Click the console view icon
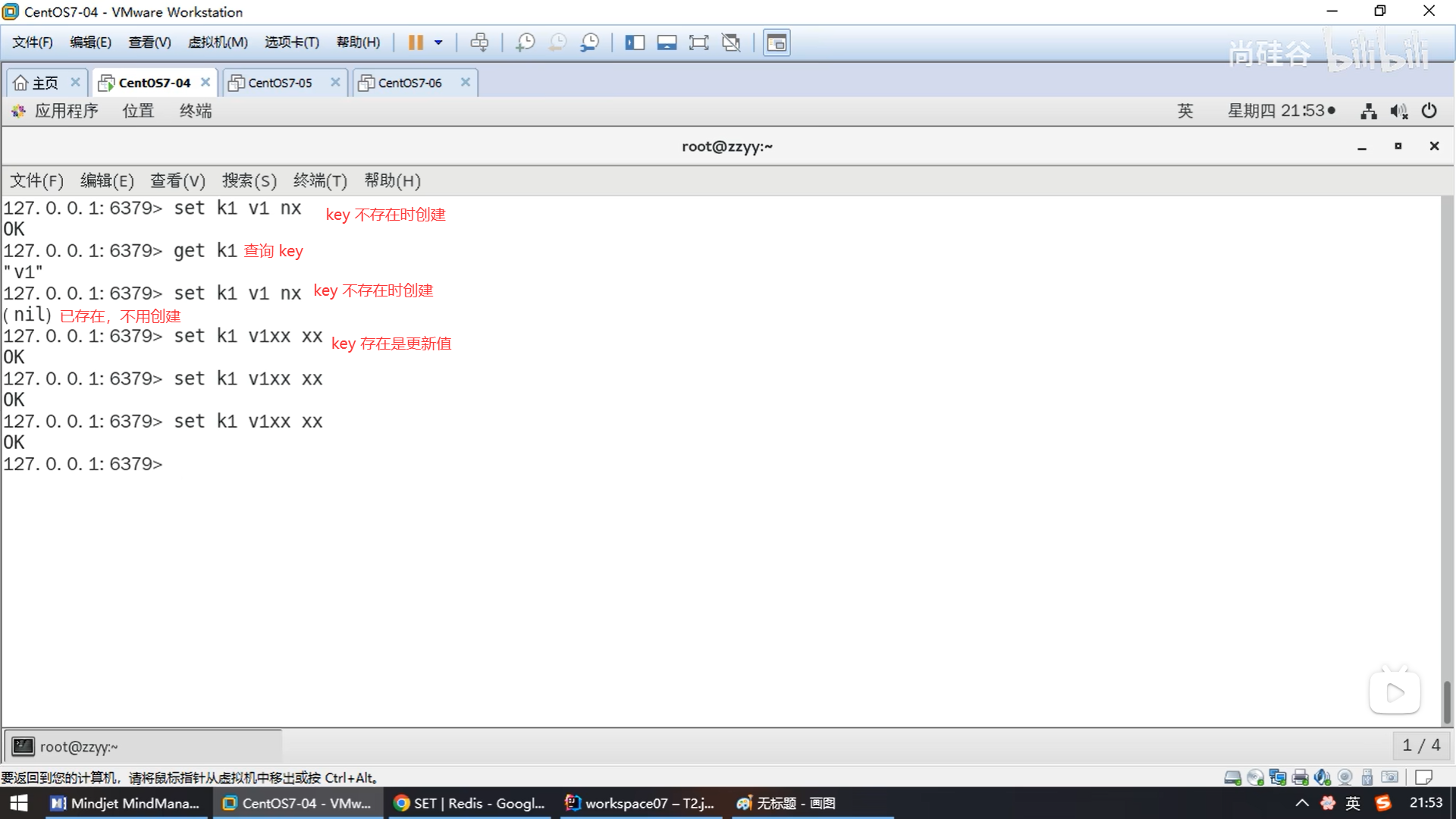1456x819 pixels. (777, 42)
